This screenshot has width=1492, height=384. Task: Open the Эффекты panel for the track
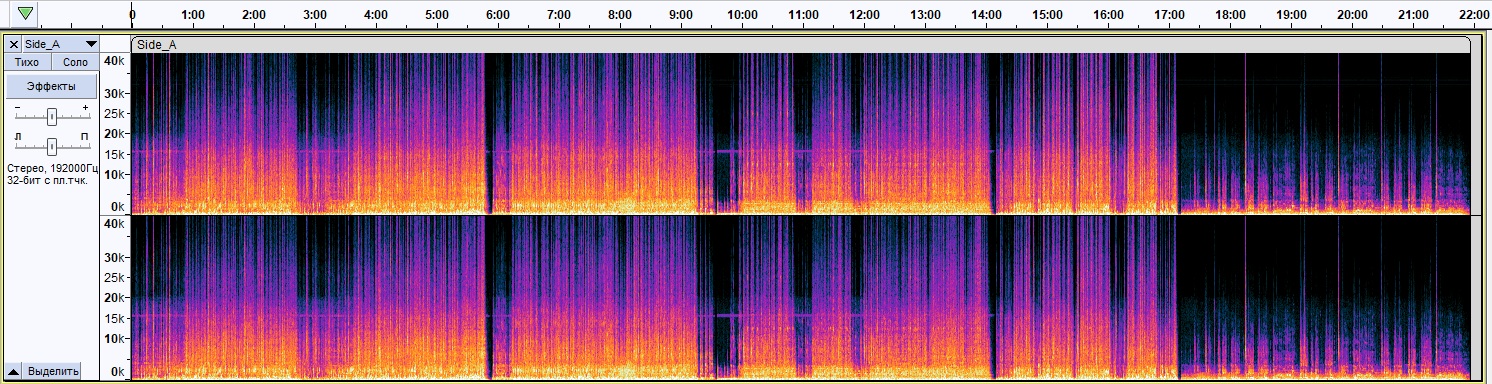click(52, 86)
